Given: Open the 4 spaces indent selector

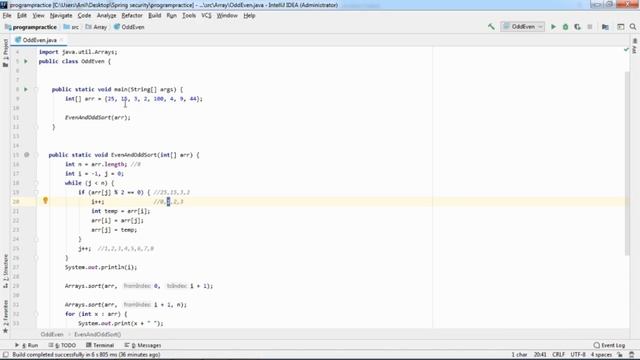Looking at the screenshot, I should [601, 355].
